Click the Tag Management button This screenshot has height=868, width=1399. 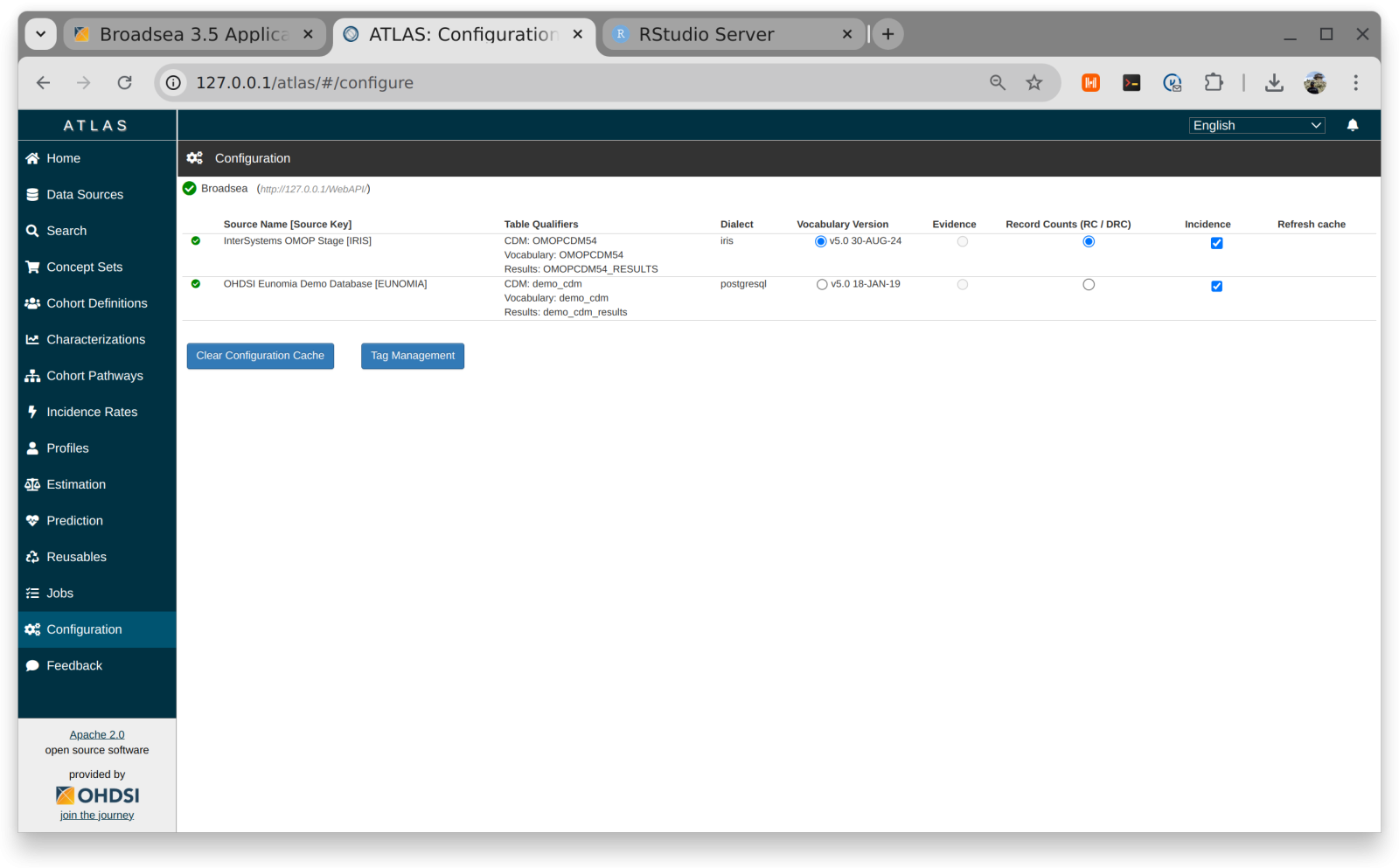pyautogui.click(x=412, y=356)
